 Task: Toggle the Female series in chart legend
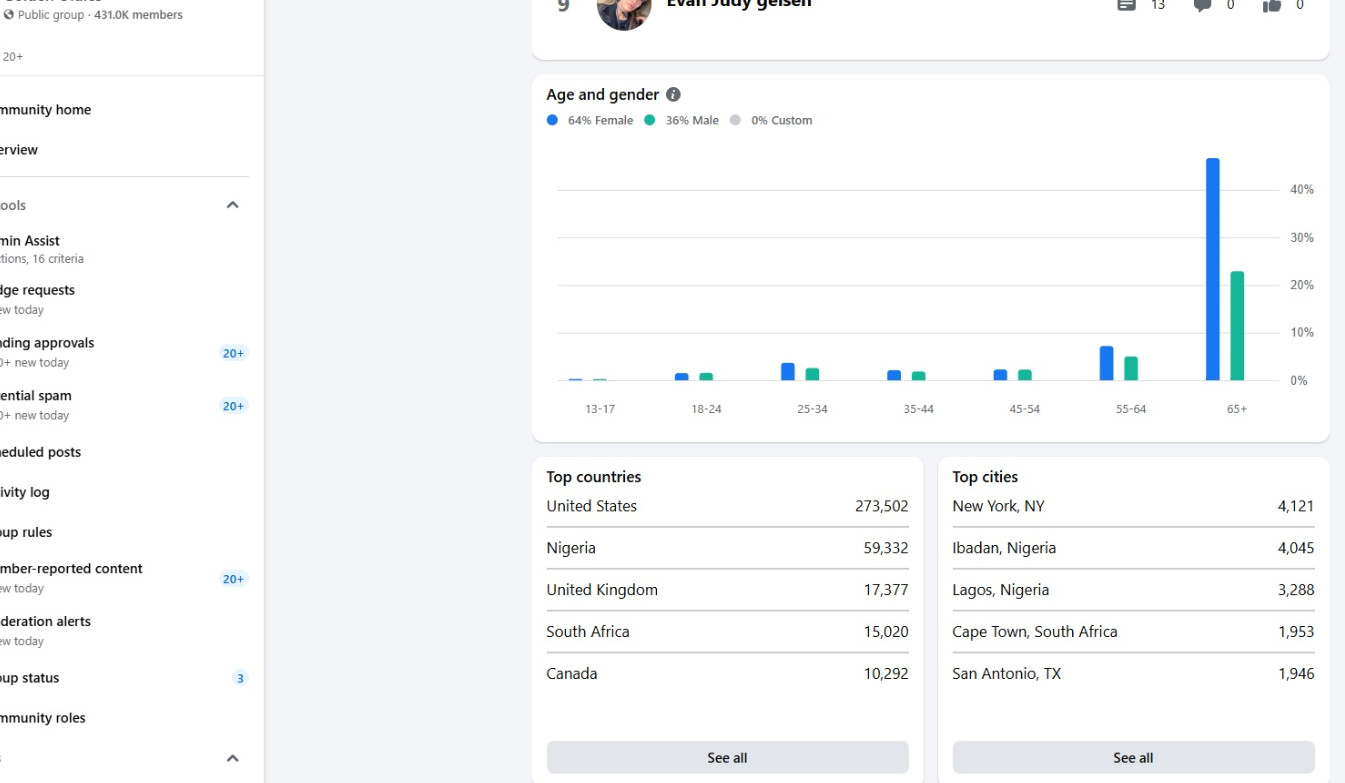(590, 121)
